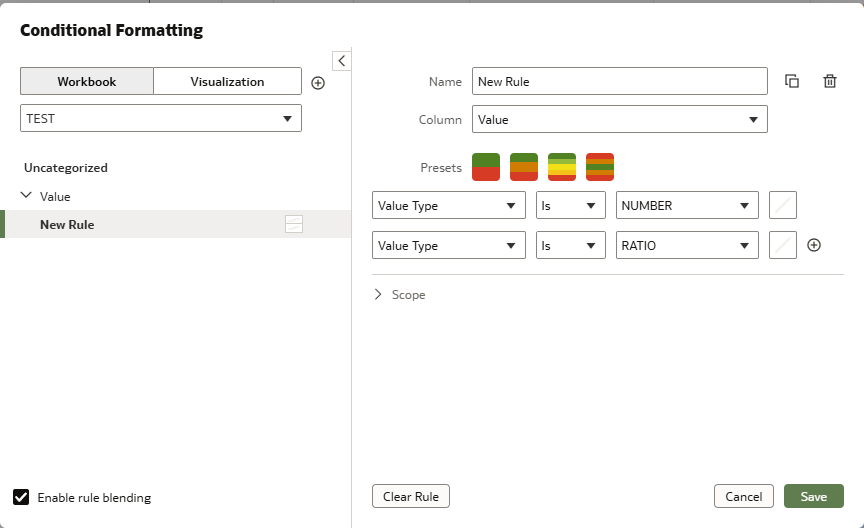Open the Is operator dropdown for RATIO row

click(x=571, y=245)
